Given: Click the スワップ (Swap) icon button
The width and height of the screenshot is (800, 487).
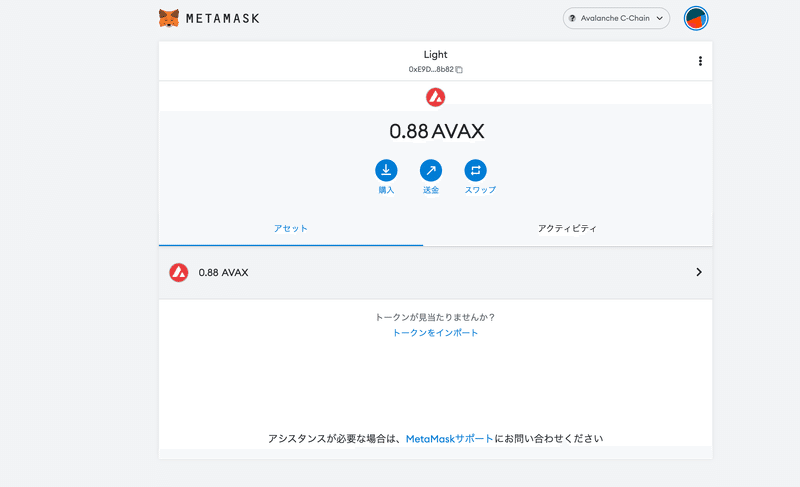Looking at the screenshot, I should (476, 170).
